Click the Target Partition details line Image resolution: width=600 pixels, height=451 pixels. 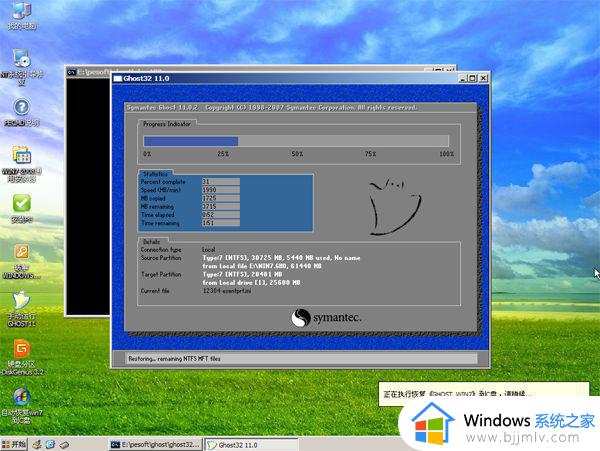pyautogui.click(x=242, y=274)
